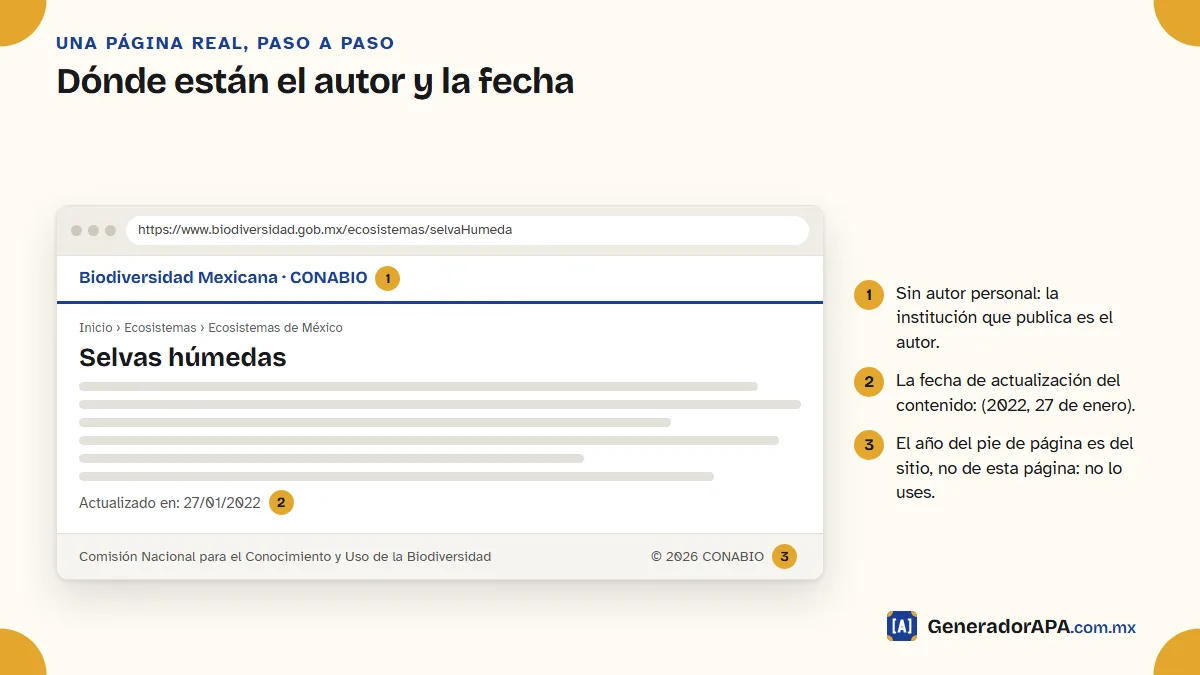This screenshot has height=675, width=1200.
Task: Select the Actualizado en: 27/01/2022 date text
Action: coord(170,503)
